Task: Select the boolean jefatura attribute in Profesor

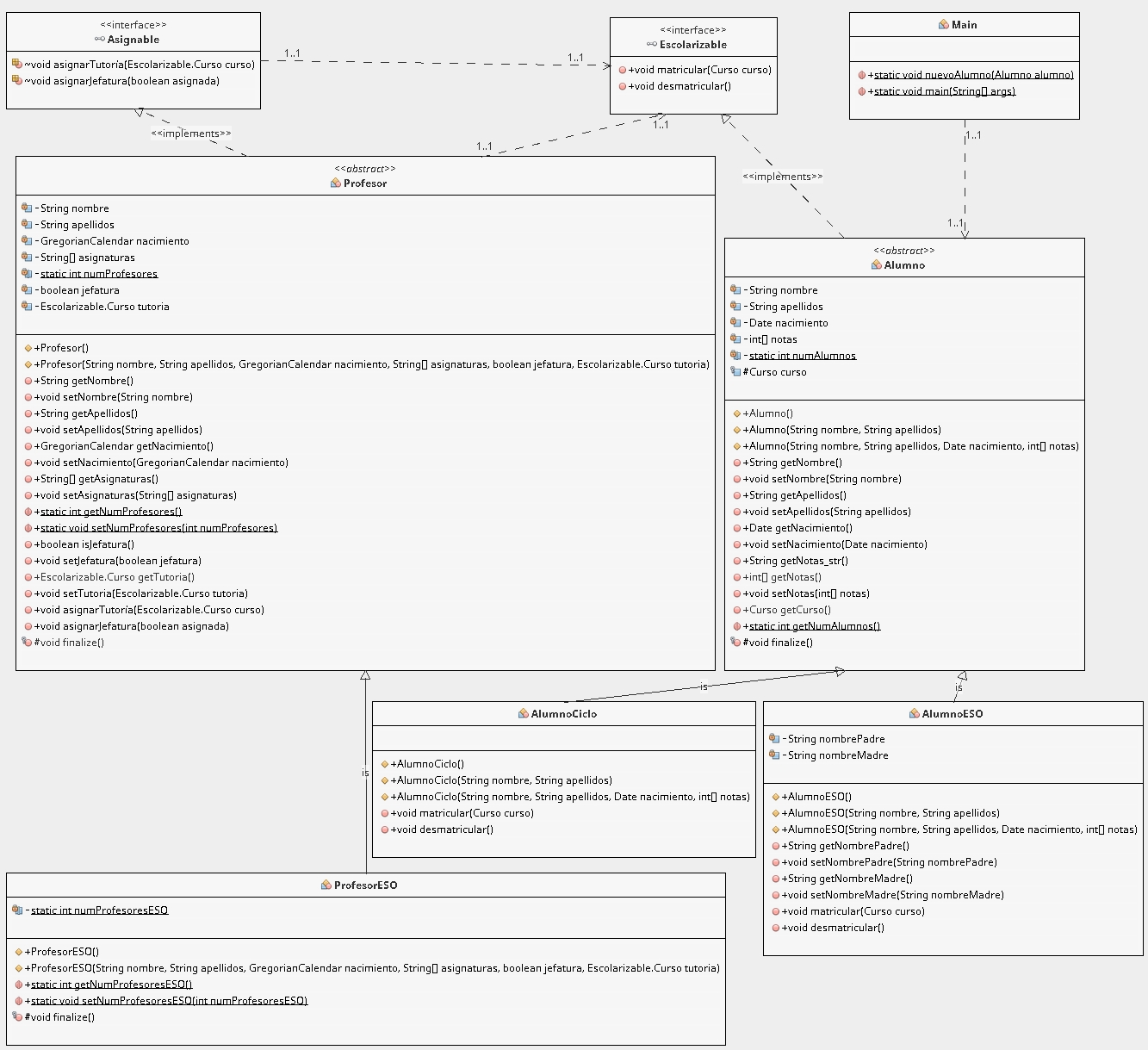Action: pos(79,290)
